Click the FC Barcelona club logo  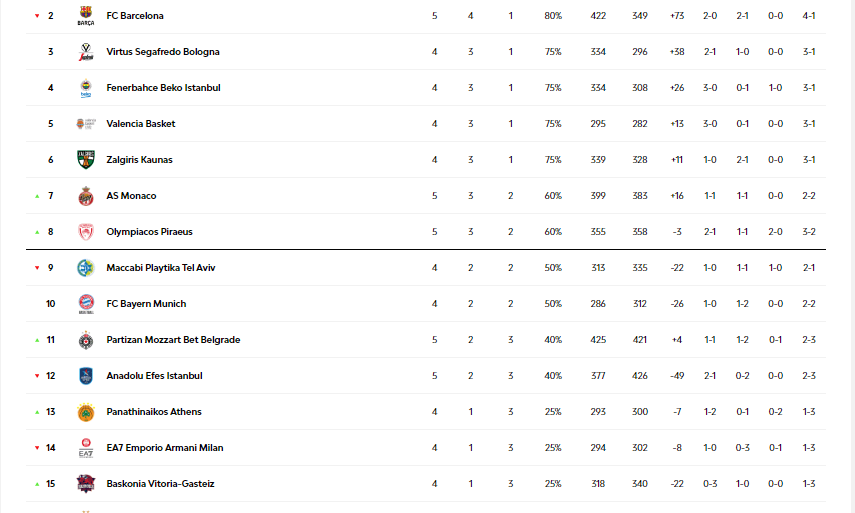coord(85,16)
